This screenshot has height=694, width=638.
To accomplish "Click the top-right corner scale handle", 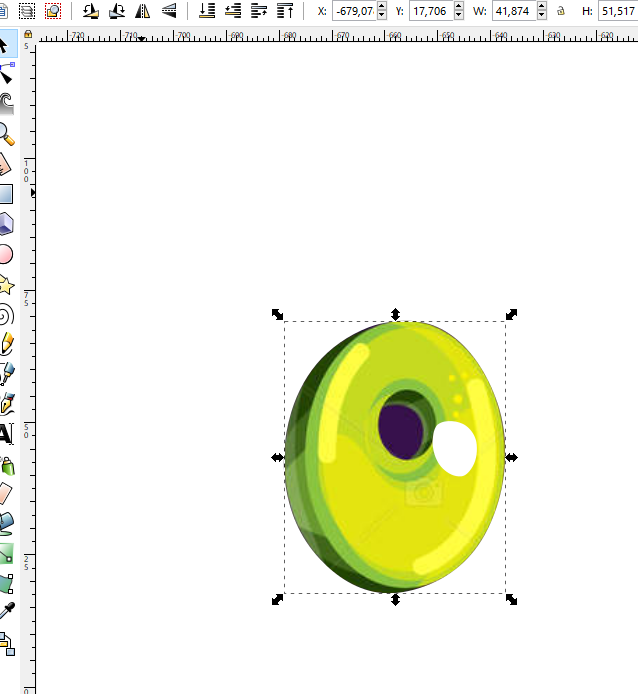I will point(511,314).
